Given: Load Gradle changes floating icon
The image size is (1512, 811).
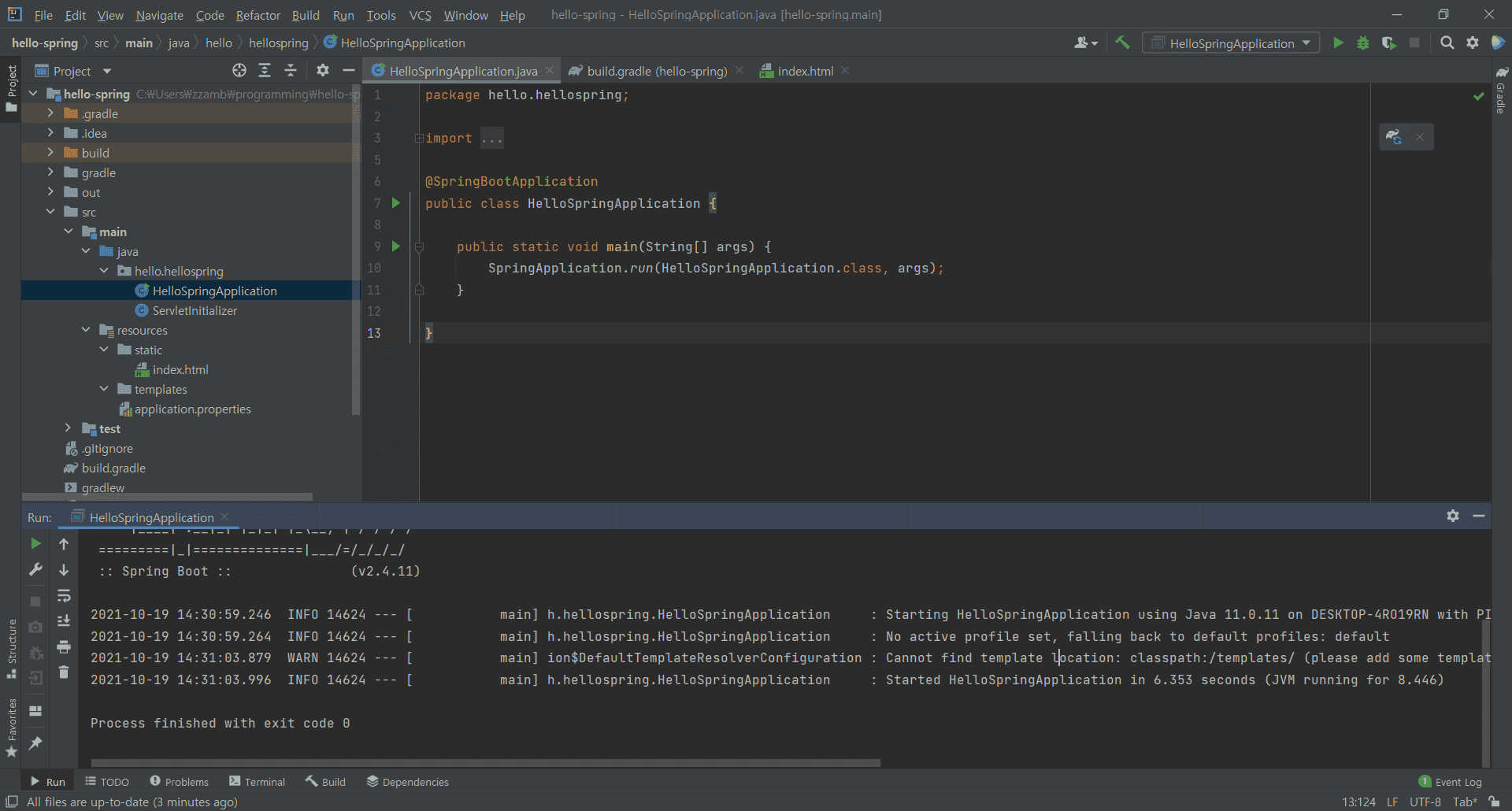Looking at the screenshot, I should pos(1394,137).
